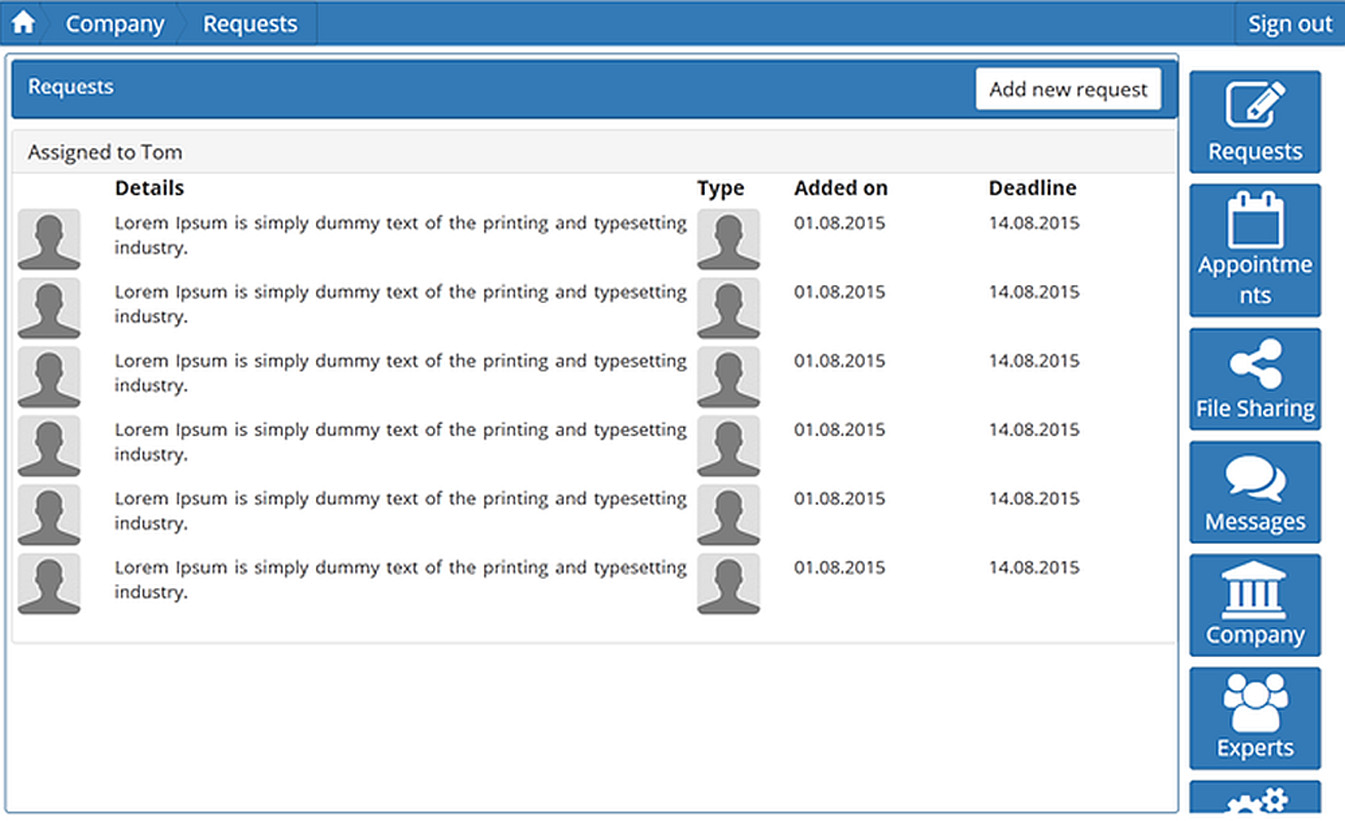Open the Company building tile
Image resolution: width=1345 pixels, height=821 pixels.
pyautogui.click(x=1255, y=605)
